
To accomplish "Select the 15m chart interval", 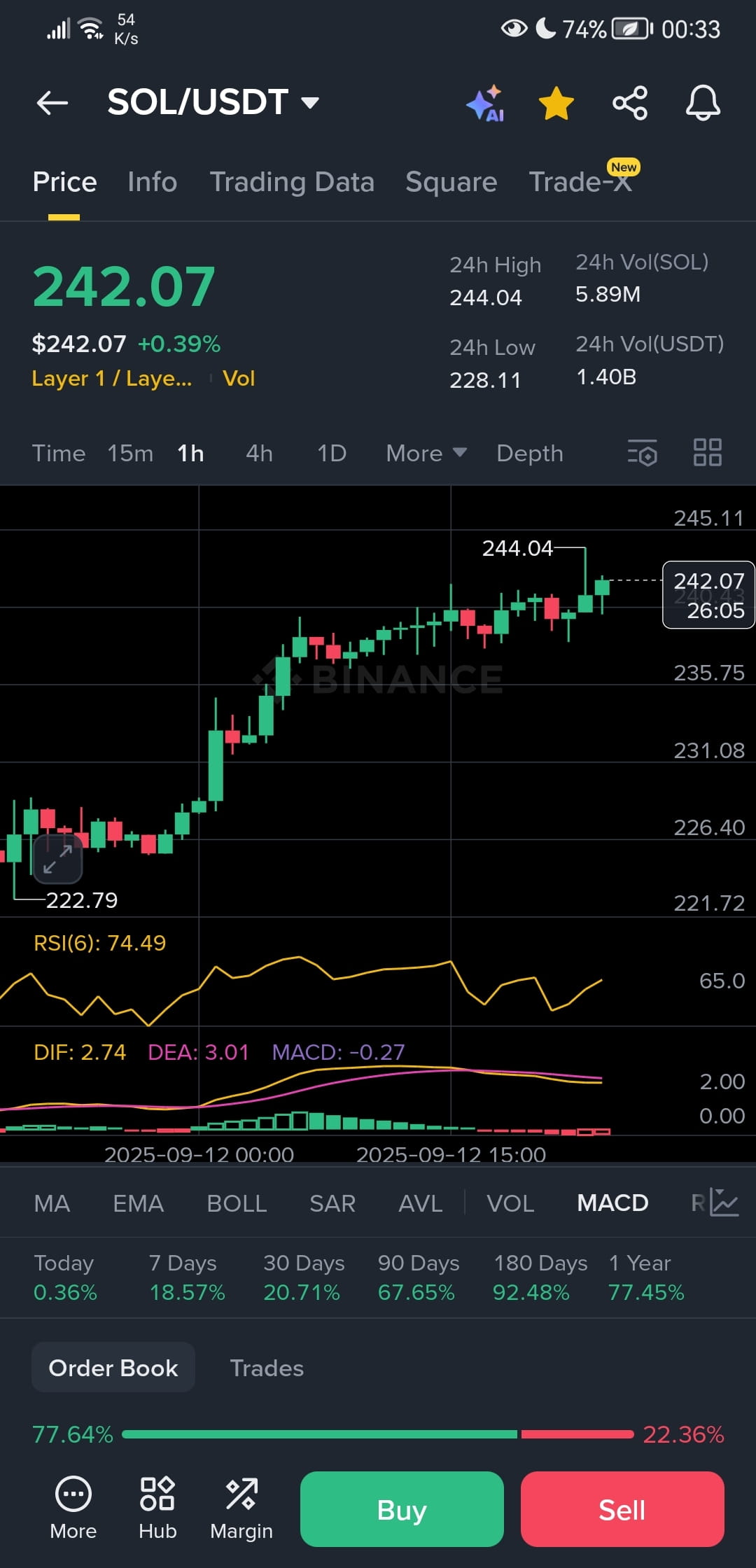I will (130, 454).
